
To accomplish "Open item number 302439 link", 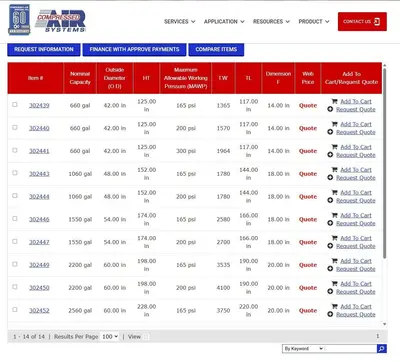I will [x=39, y=105].
